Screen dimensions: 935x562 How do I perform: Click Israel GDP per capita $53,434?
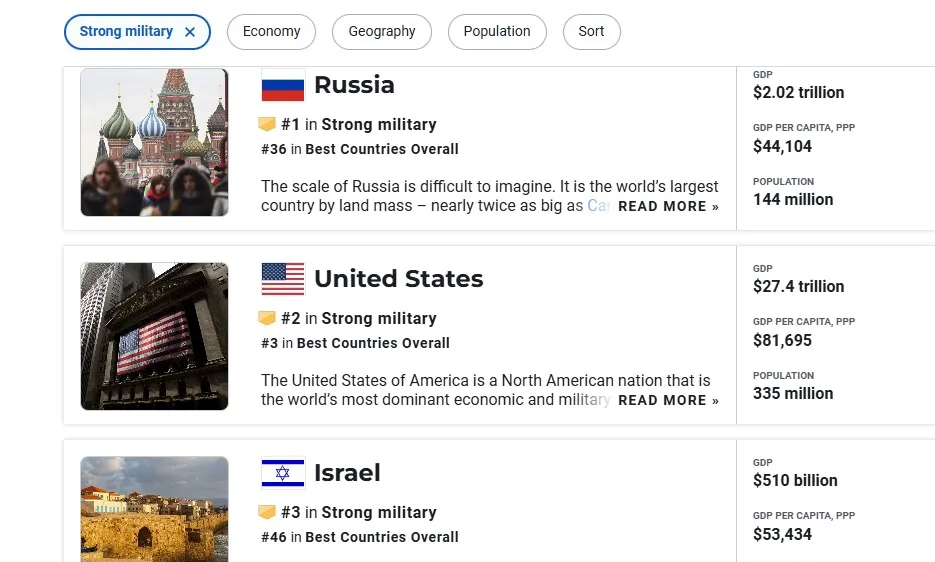click(x=782, y=534)
